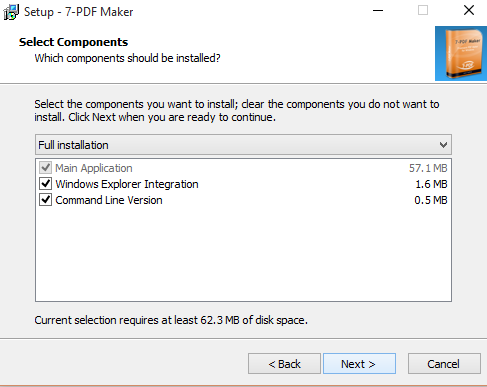Click the 1.6 MB size of Explorer Integration
The height and width of the screenshot is (387, 487).
coord(431,184)
